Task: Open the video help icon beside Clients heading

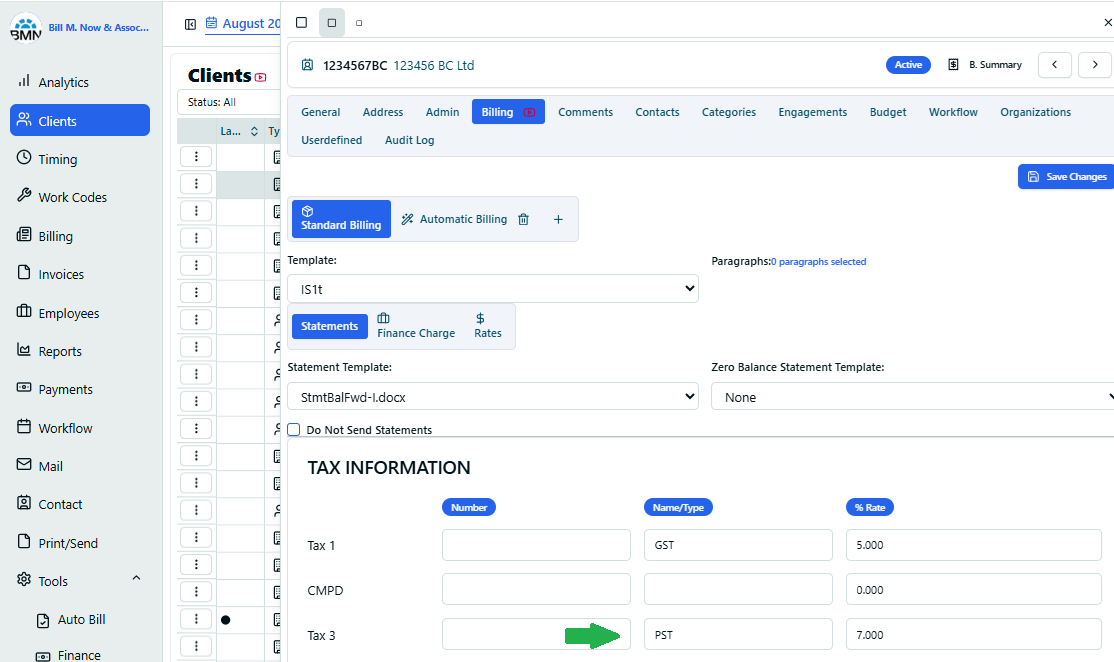Action: click(x=261, y=77)
